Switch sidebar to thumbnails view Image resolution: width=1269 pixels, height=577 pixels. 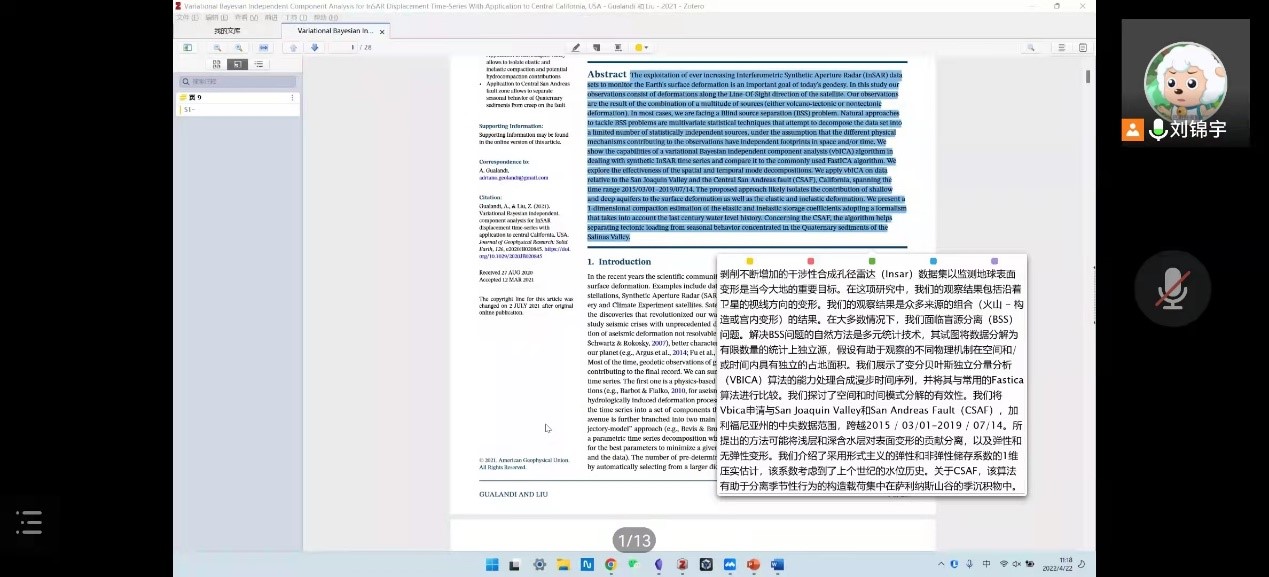point(216,64)
